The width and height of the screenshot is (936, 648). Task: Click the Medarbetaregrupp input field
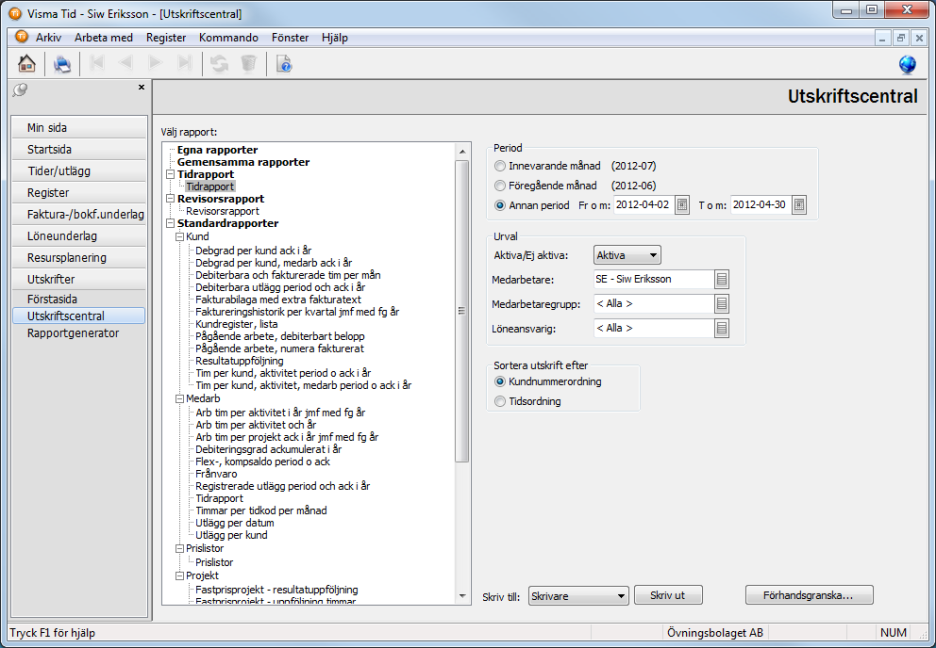coord(654,304)
